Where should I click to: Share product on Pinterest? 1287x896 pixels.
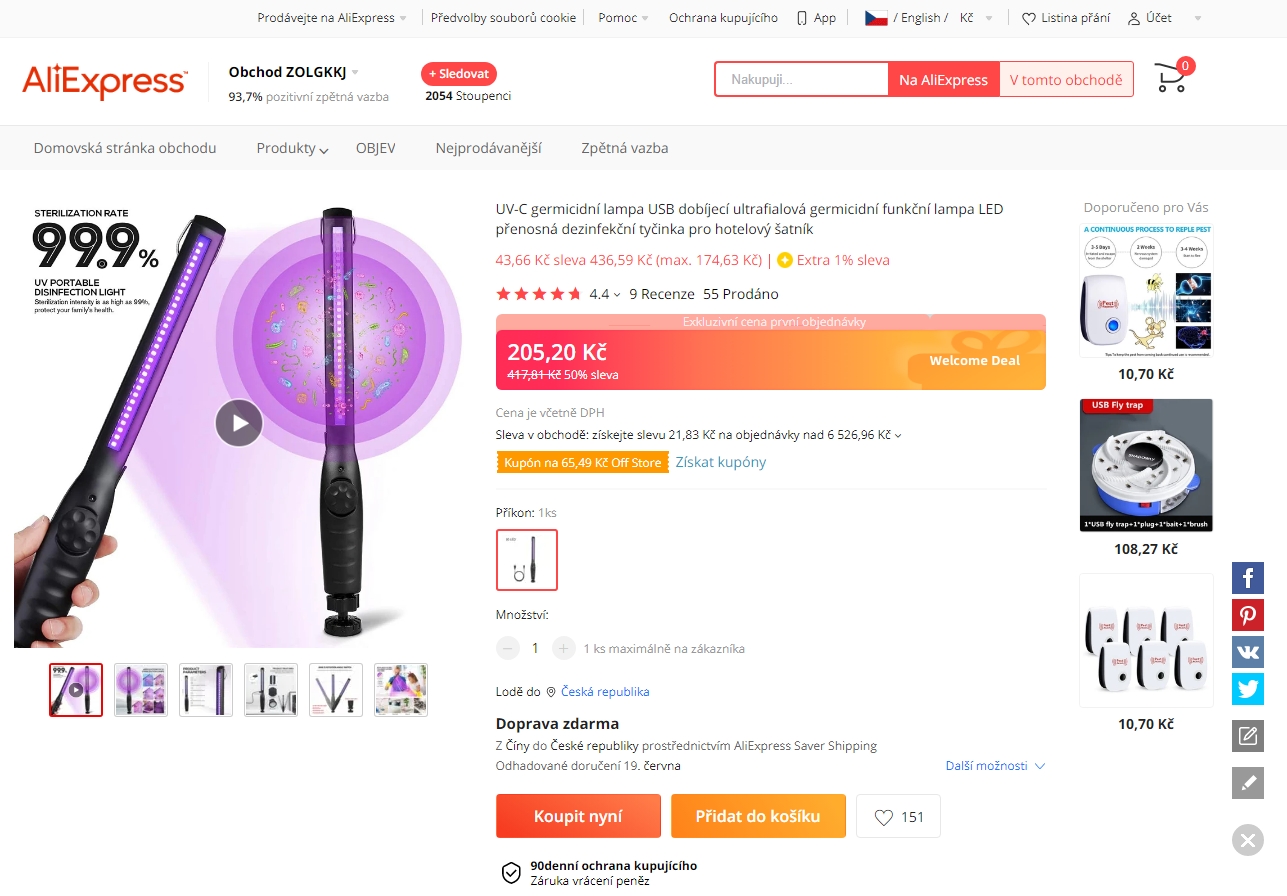pos(1247,615)
